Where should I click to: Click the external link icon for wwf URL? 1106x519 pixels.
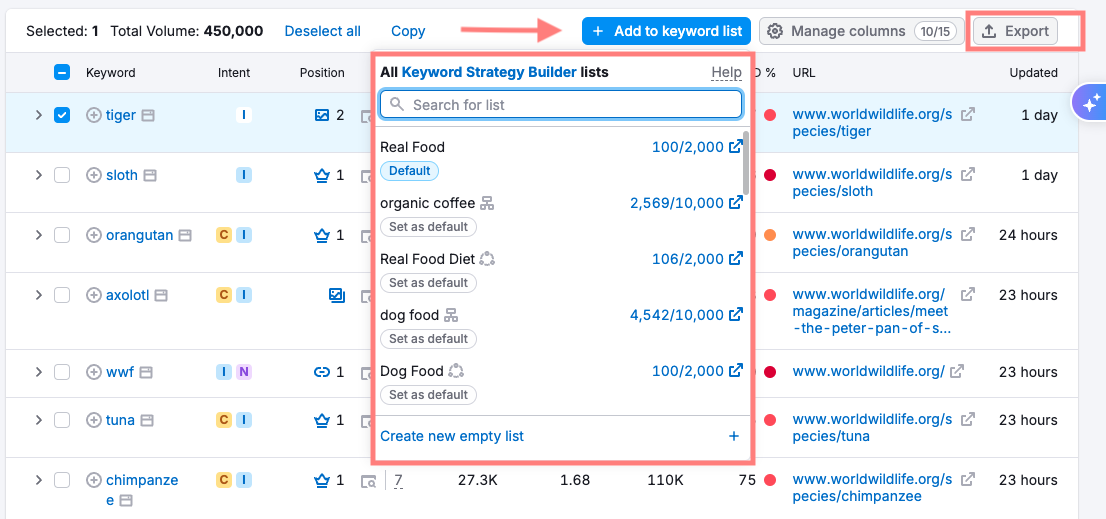click(957, 372)
